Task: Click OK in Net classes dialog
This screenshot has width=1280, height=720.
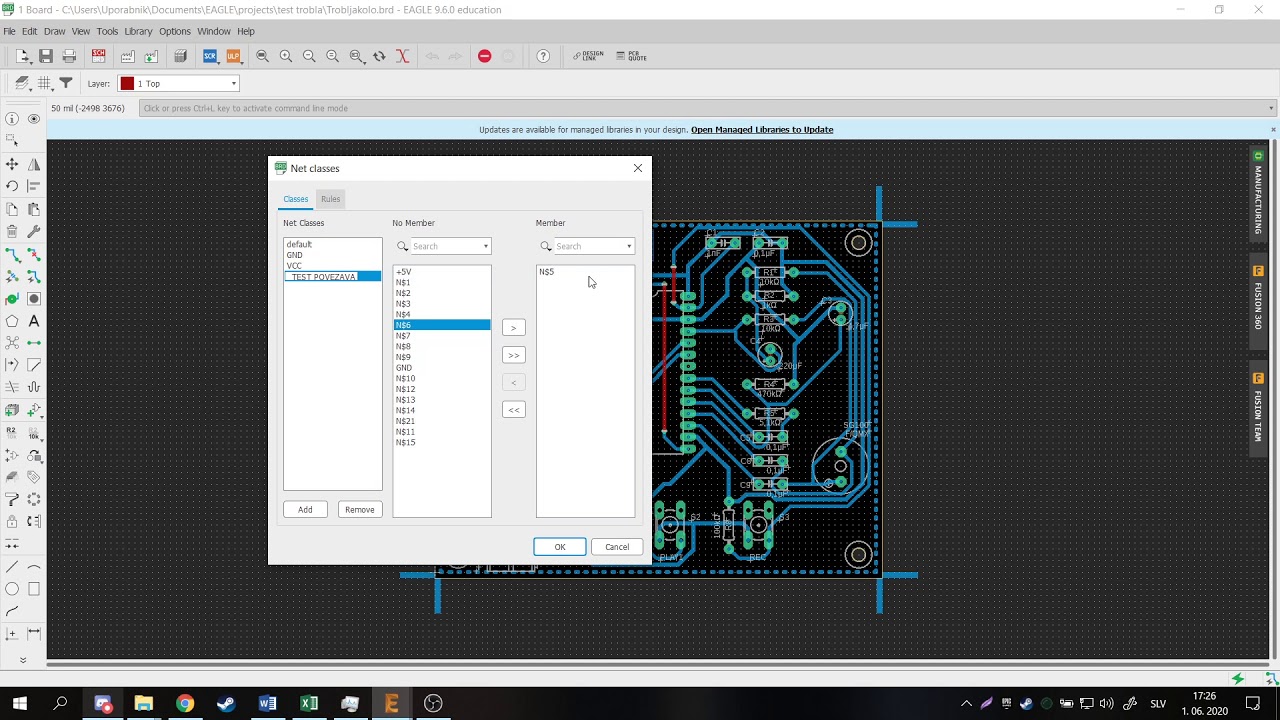Action: pos(560,547)
